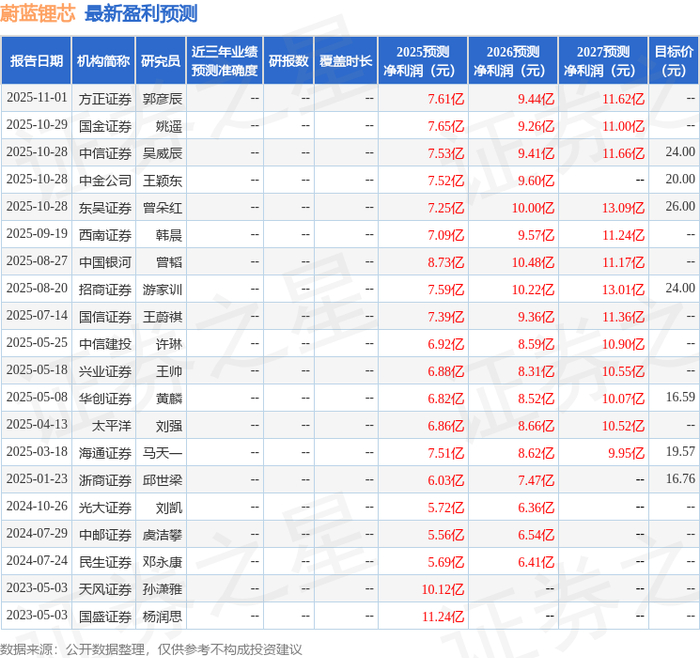Click researcher 姚遥
Viewport: 700px width, 658px height.
point(169,126)
